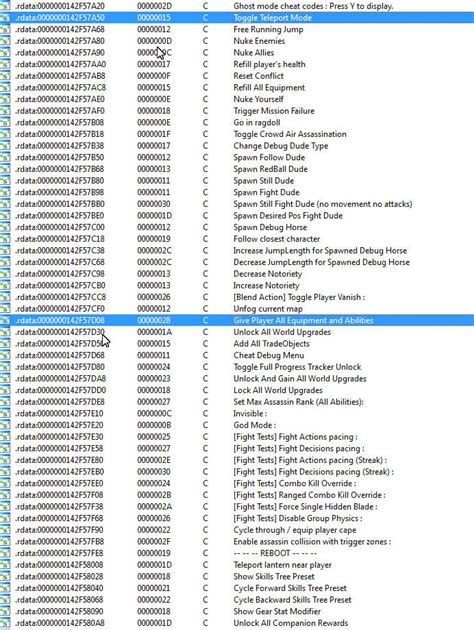Select the 'Invisible :' string
The image size is (474, 630).
click(250, 414)
